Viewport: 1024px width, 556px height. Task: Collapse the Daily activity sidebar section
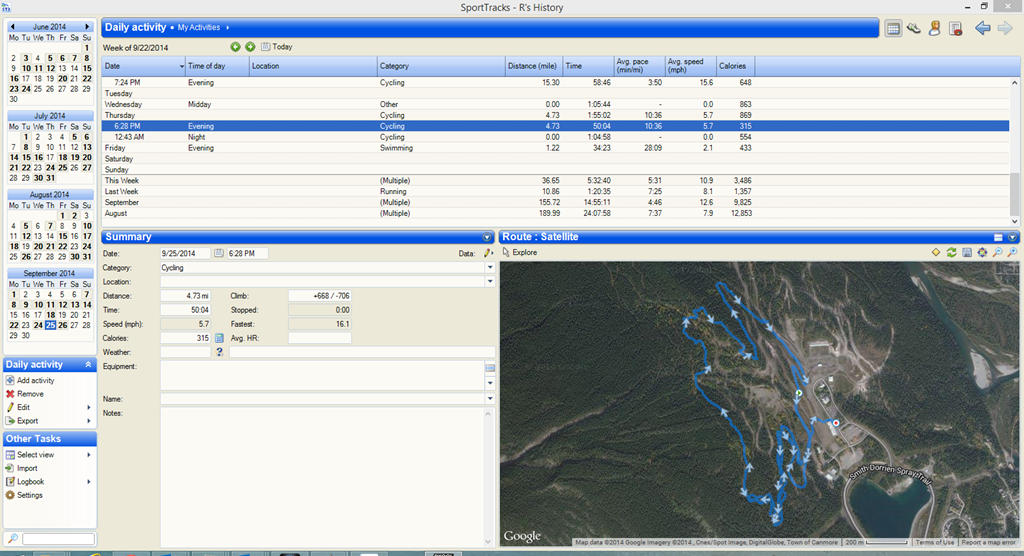point(88,365)
